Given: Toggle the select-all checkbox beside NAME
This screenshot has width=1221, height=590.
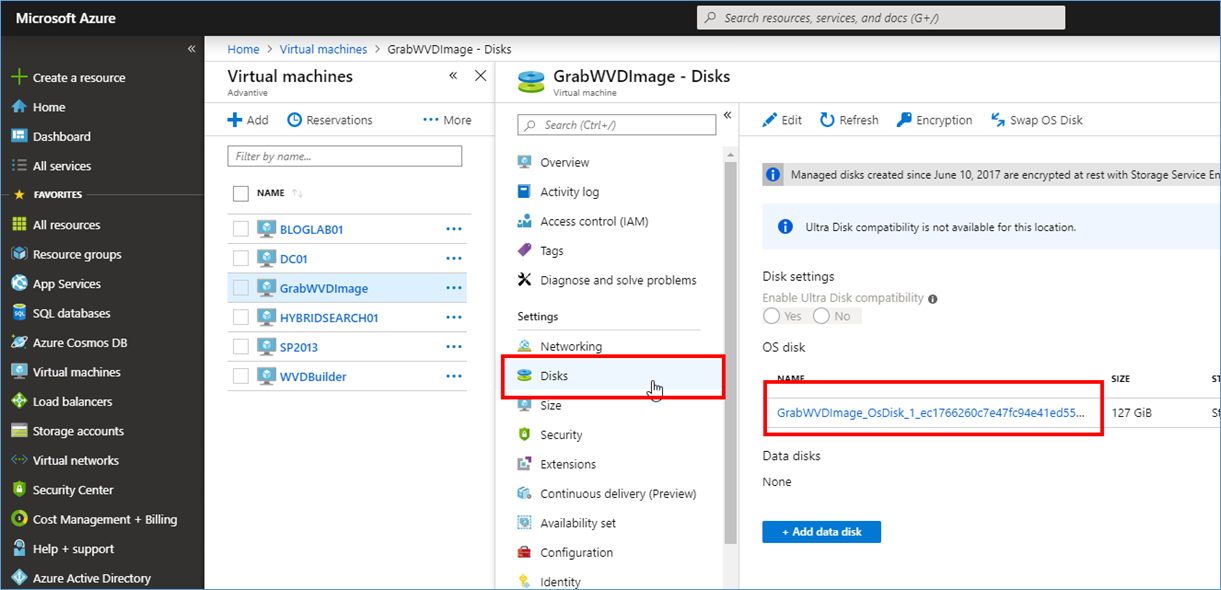Looking at the screenshot, I should click(240, 193).
